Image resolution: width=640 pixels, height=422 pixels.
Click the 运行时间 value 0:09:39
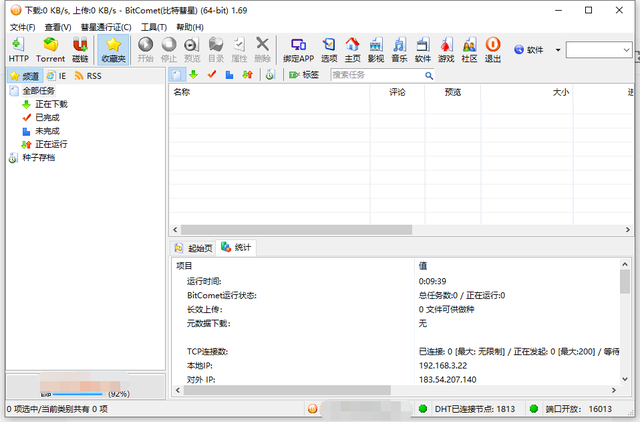pyautogui.click(x=432, y=281)
